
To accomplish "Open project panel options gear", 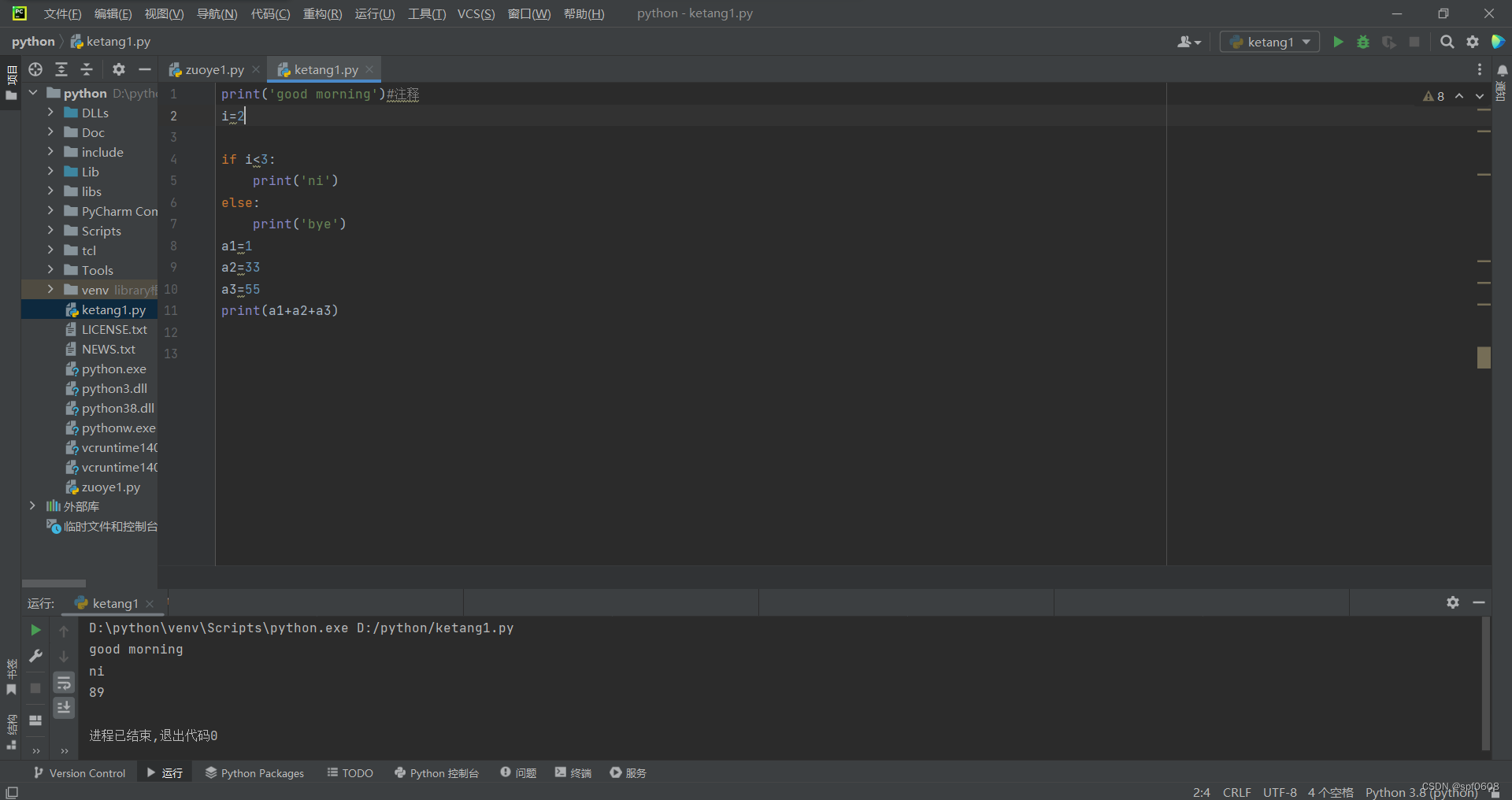I will point(119,69).
